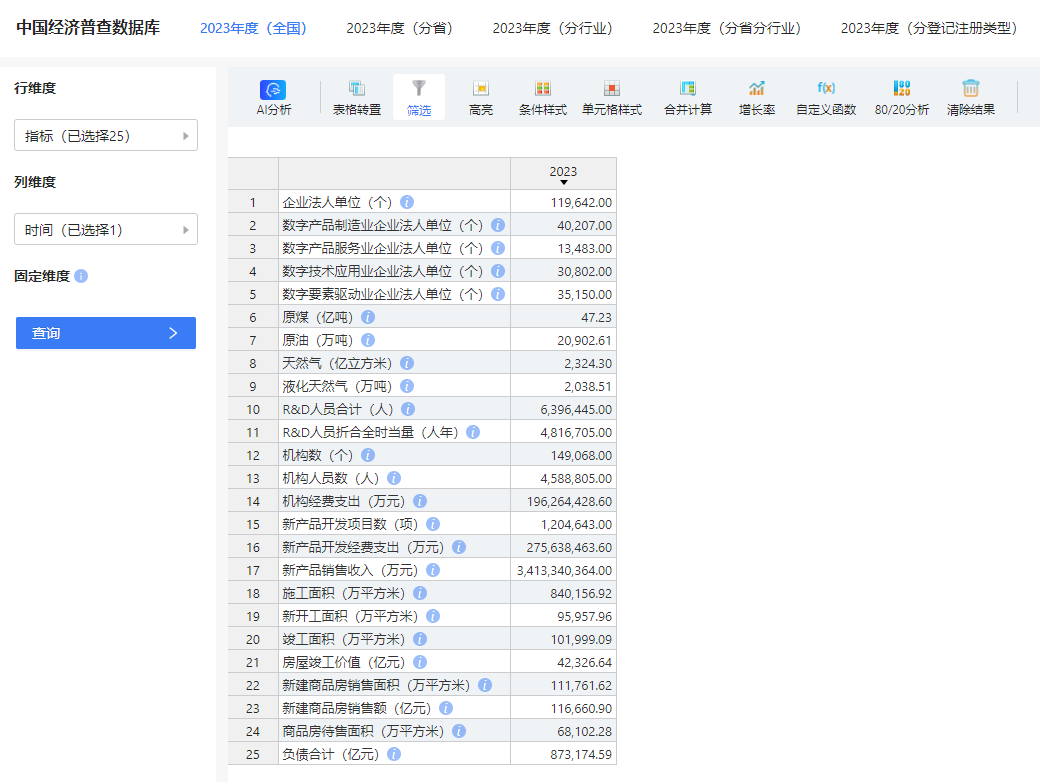
Task: Expand the 时间（已选择1） dropdown
Action: (x=106, y=229)
